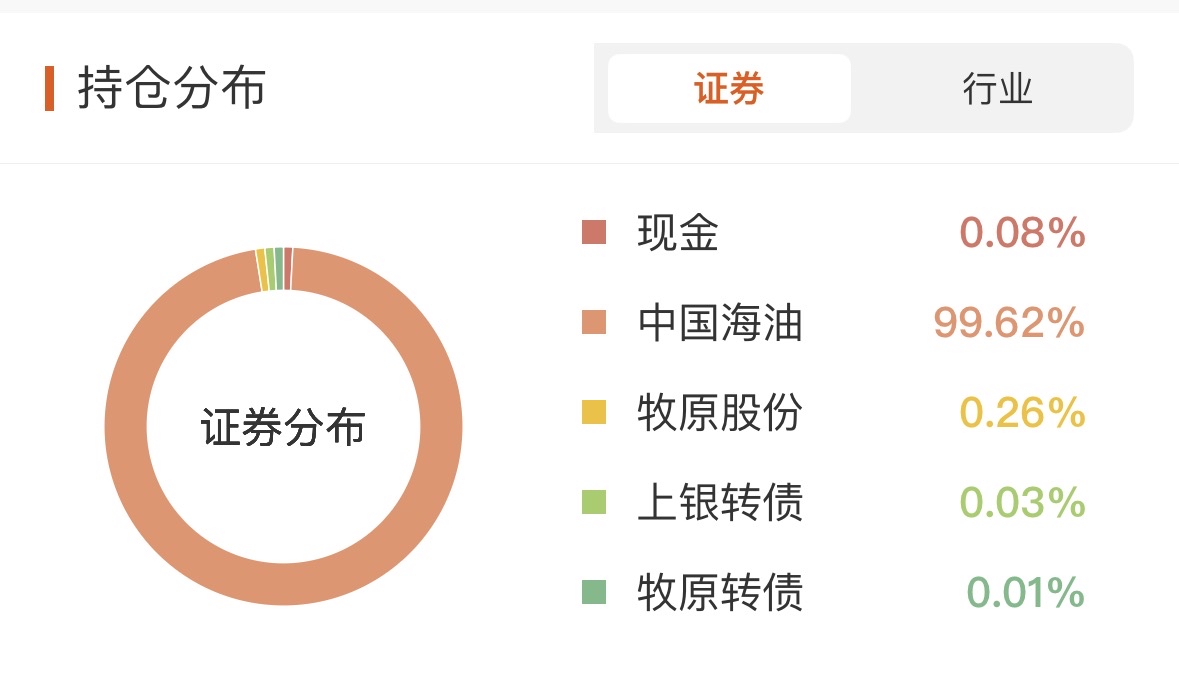The image size is (1179, 674).
Task: Switch to the 行业 tab
Action: tap(997, 88)
